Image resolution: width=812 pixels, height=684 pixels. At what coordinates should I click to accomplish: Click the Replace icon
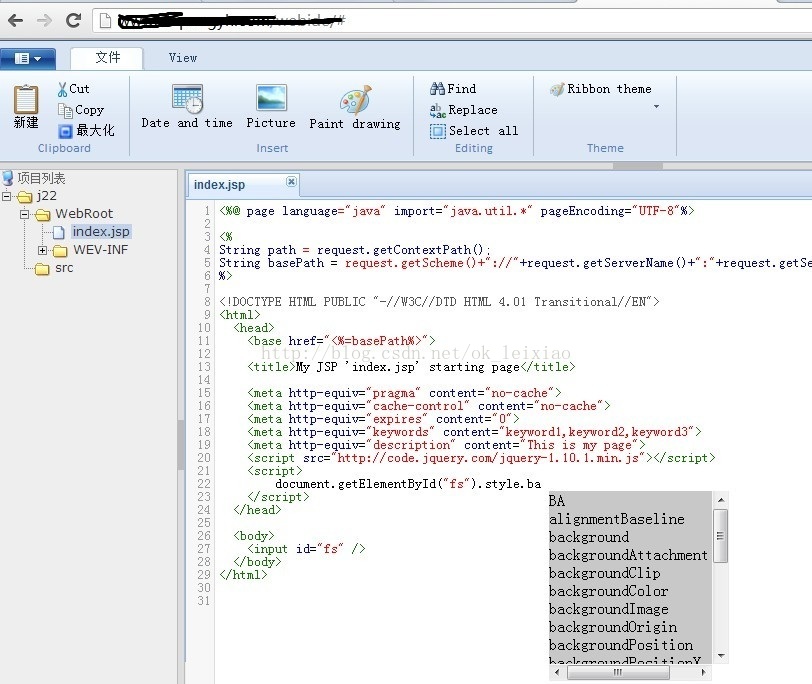coord(438,110)
